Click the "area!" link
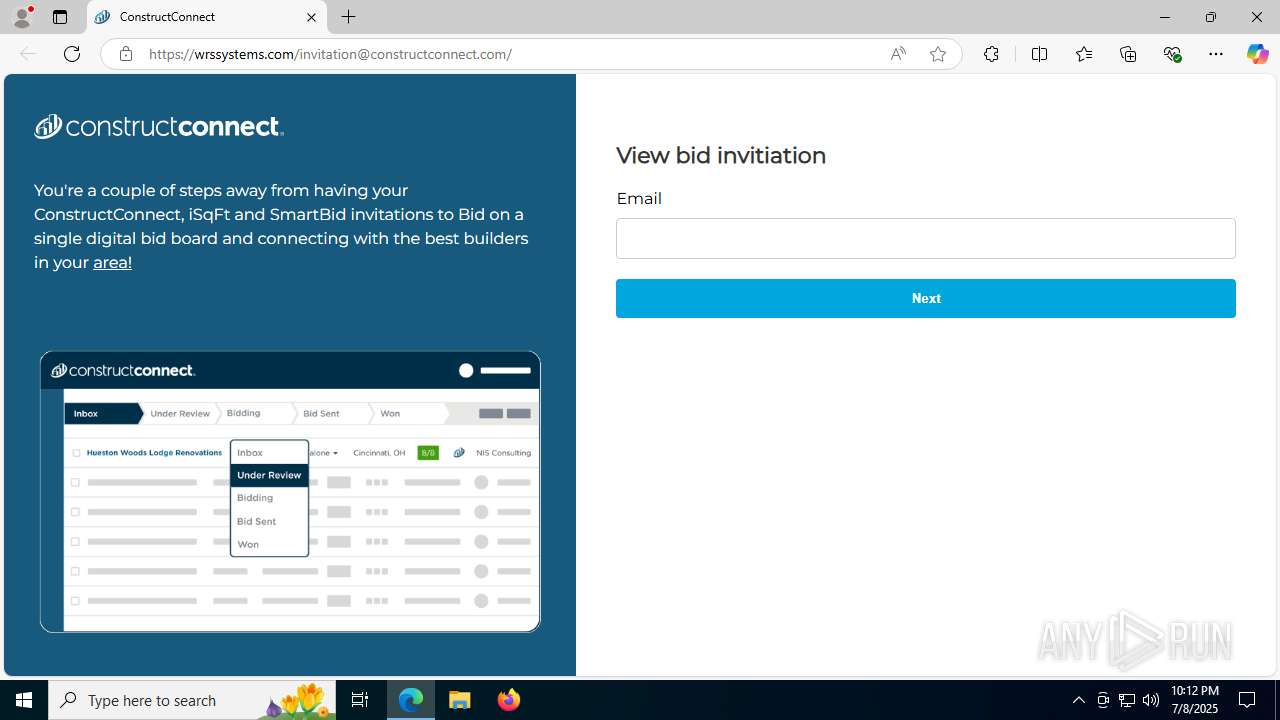Viewport: 1280px width, 720px height. point(112,262)
